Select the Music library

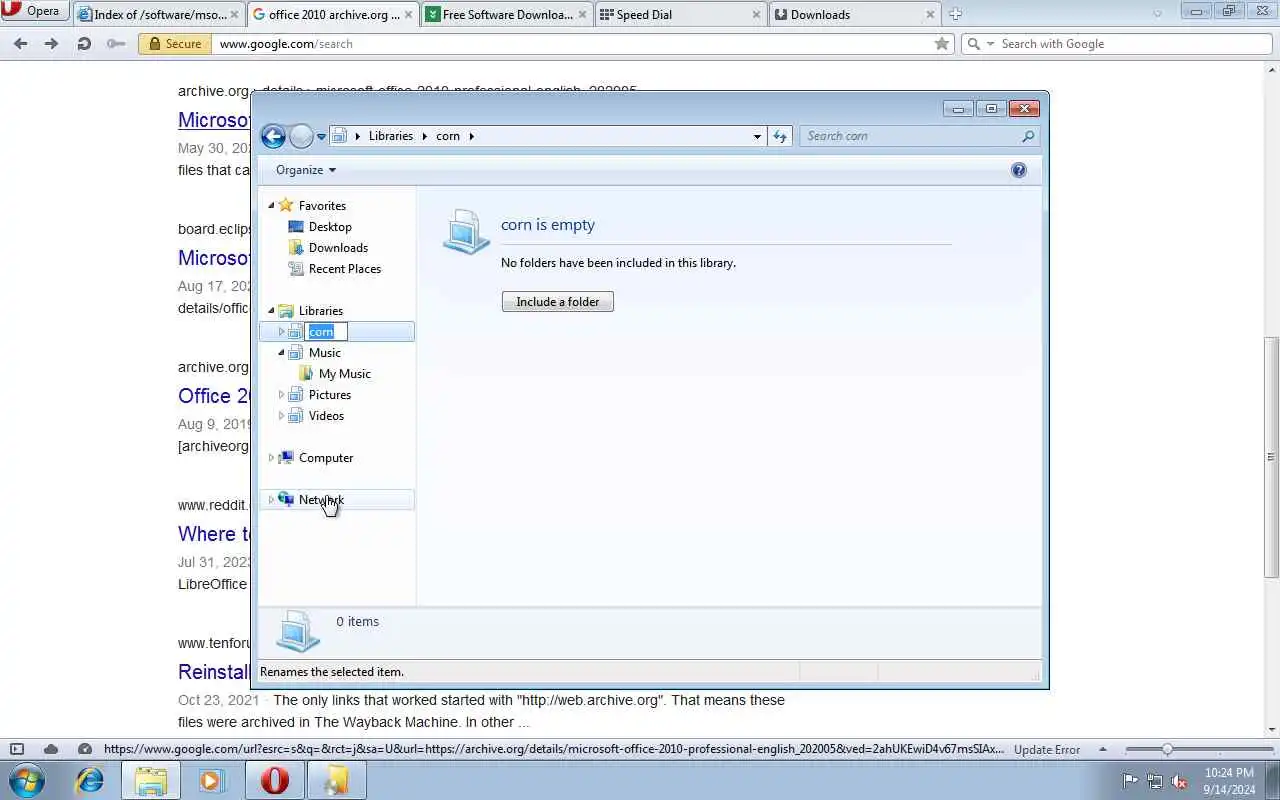325,353
